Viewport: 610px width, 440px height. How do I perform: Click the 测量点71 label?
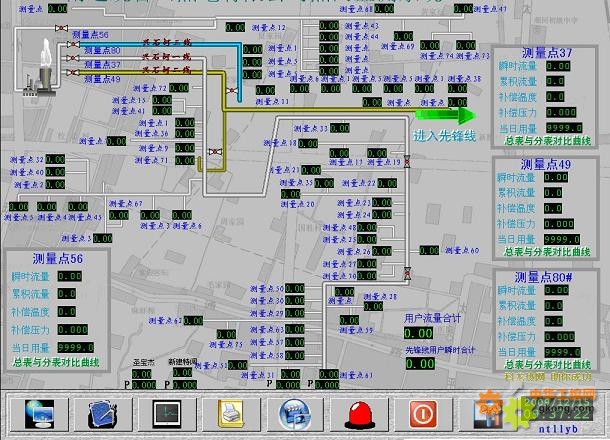tap(151, 160)
